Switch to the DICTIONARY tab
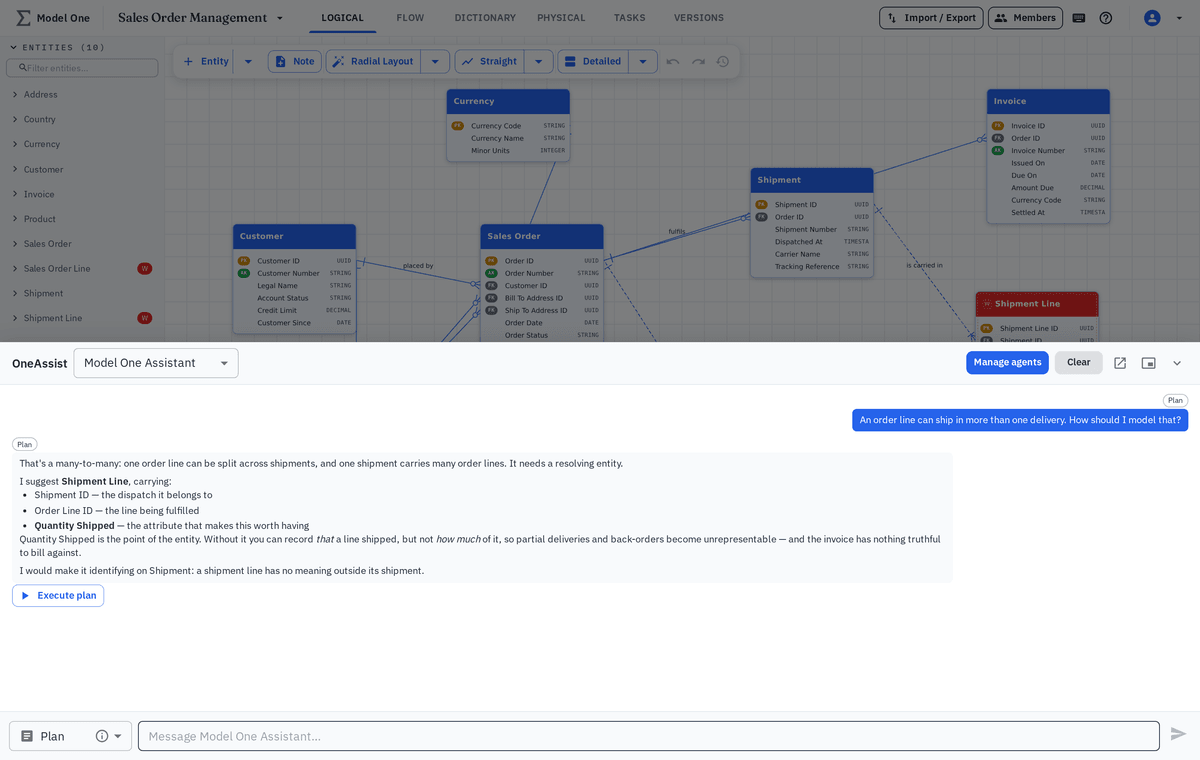The height and width of the screenshot is (760, 1200). click(485, 18)
